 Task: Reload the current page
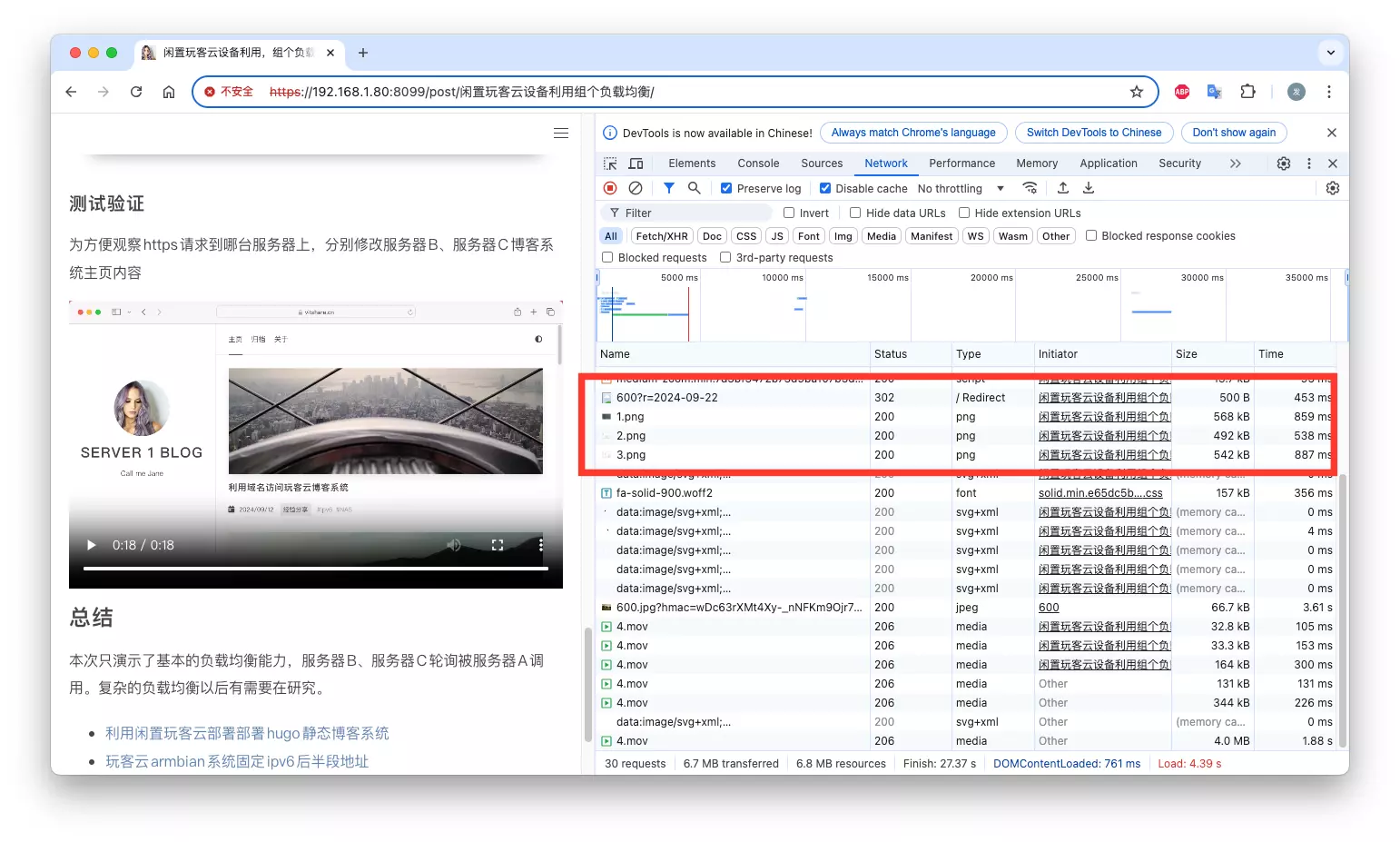136,92
